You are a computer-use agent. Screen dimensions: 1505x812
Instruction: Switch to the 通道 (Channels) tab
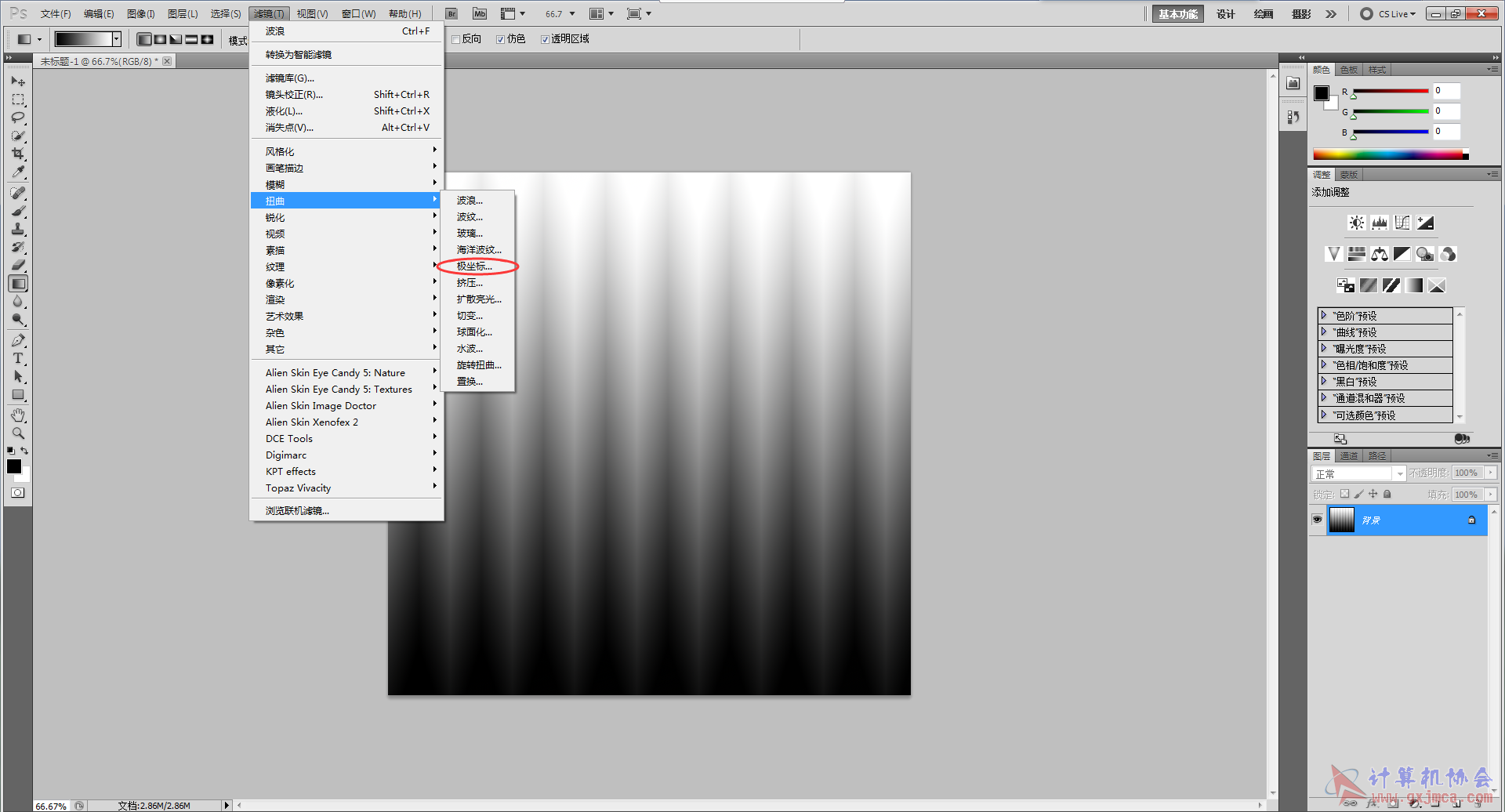pyautogui.click(x=1348, y=456)
